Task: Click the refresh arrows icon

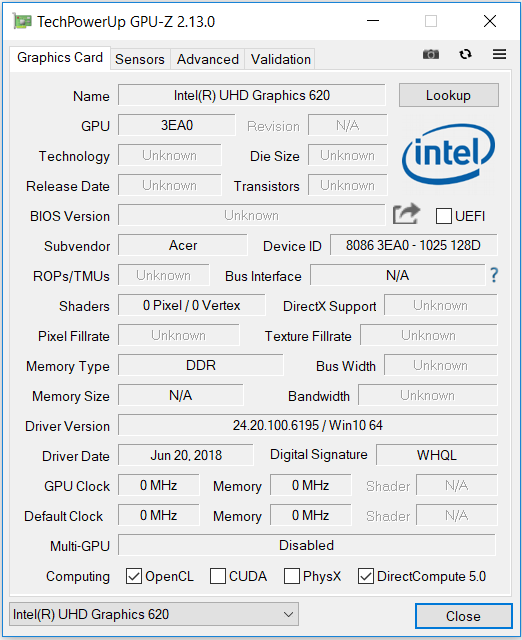Action: point(465,54)
